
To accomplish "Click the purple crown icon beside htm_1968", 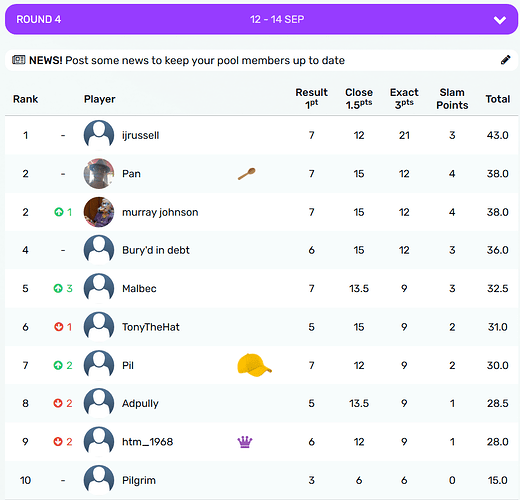I will point(245,442).
